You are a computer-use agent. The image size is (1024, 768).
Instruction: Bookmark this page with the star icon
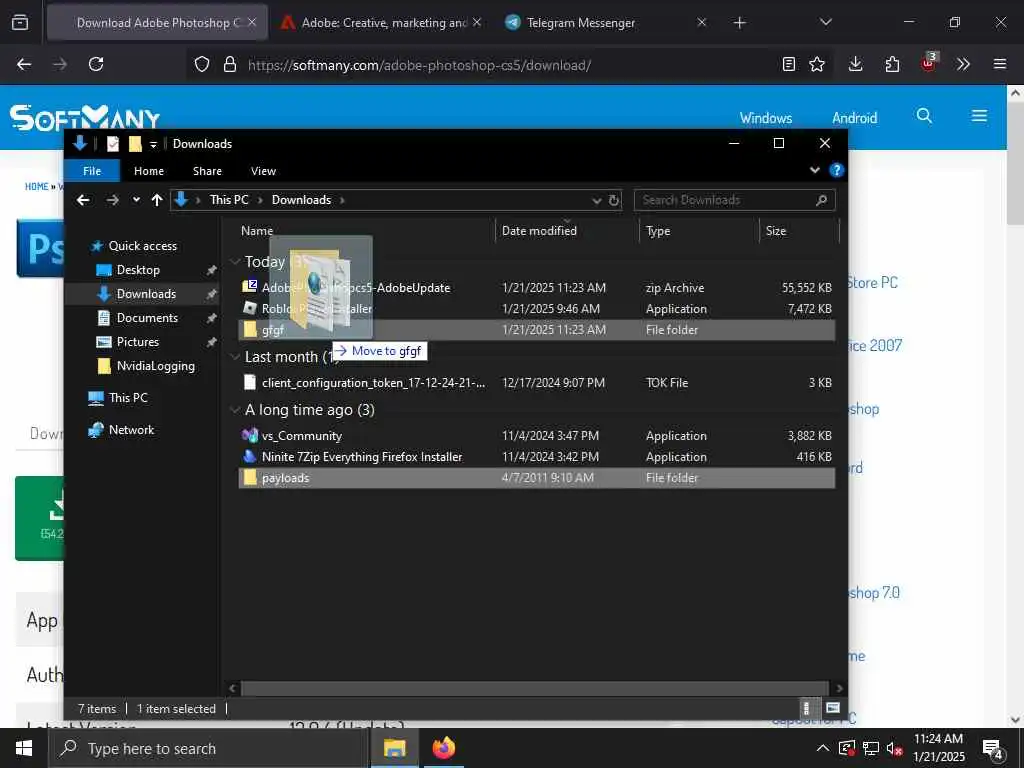point(817,64)
